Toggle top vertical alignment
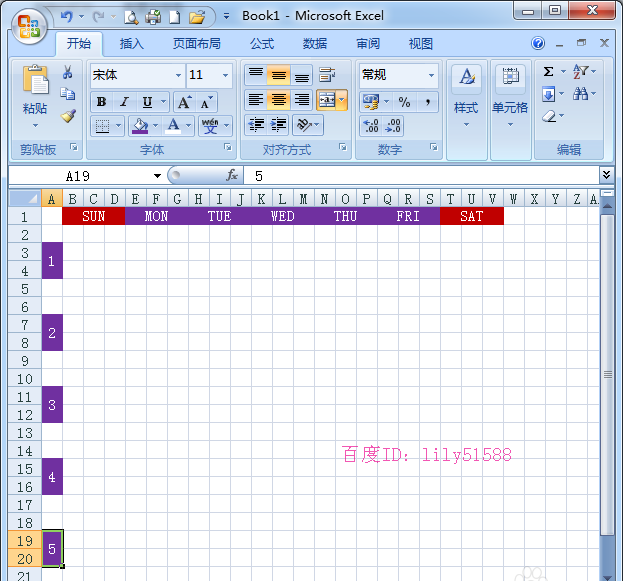 (x=256, y=74)
